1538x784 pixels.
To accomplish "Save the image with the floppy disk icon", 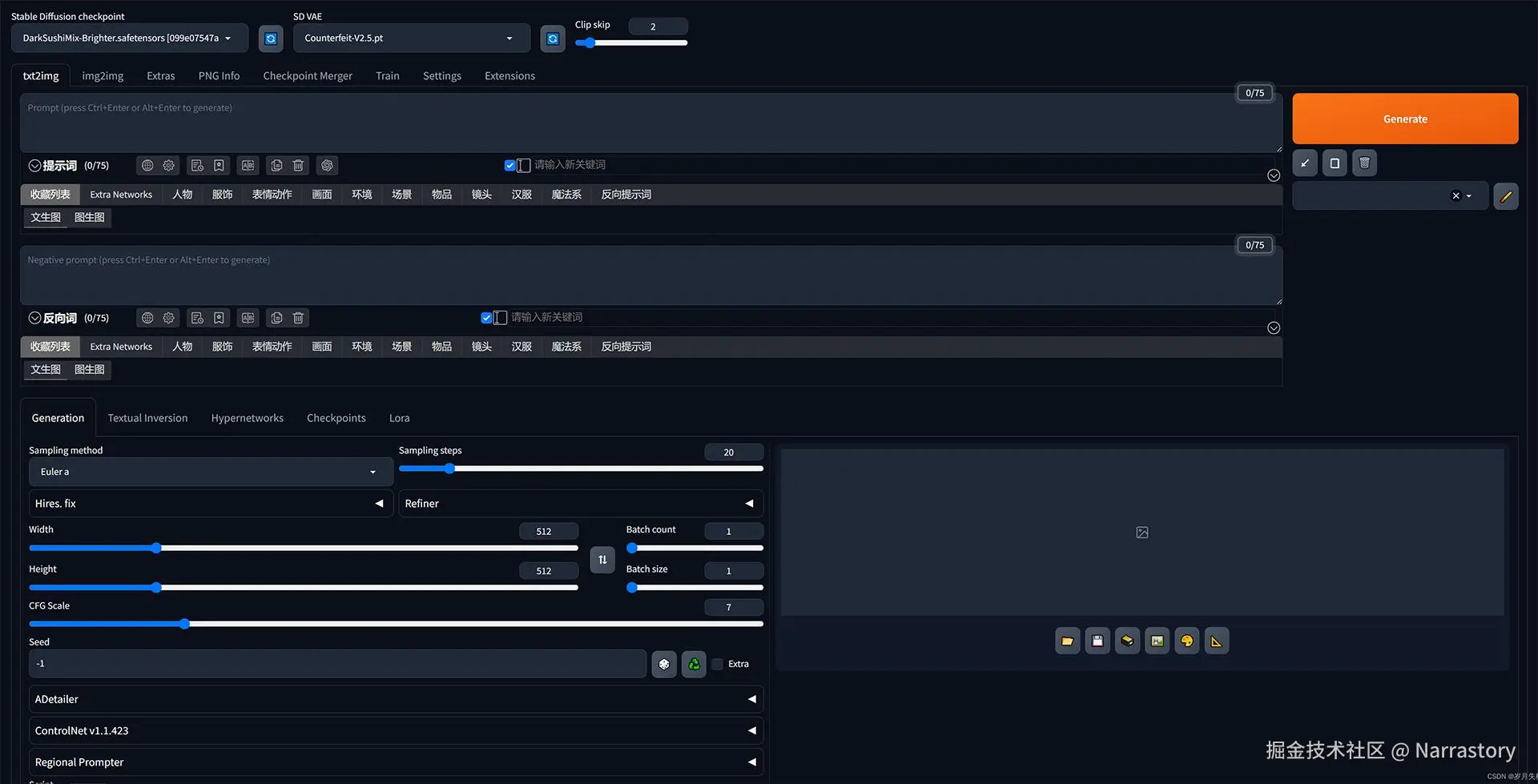I will point(1097,641).
